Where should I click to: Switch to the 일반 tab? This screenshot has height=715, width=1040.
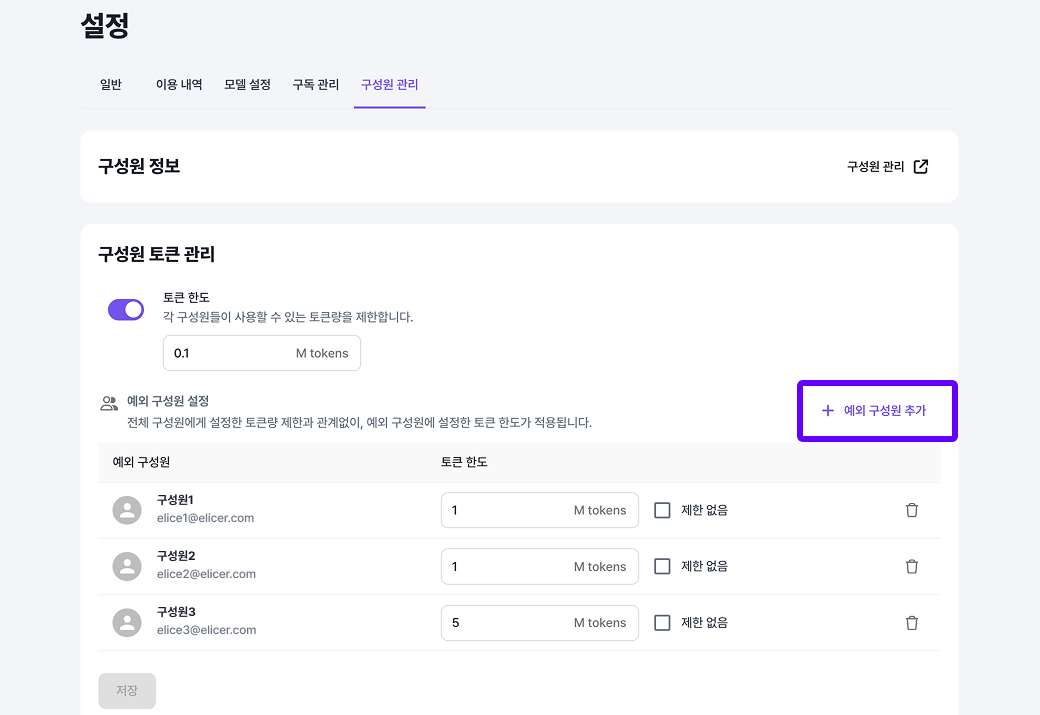point(111,85)
